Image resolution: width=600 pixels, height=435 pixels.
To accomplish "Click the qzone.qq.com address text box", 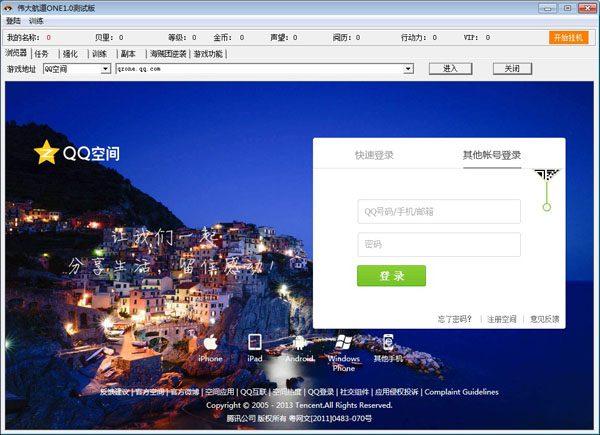I will (260, 69).
